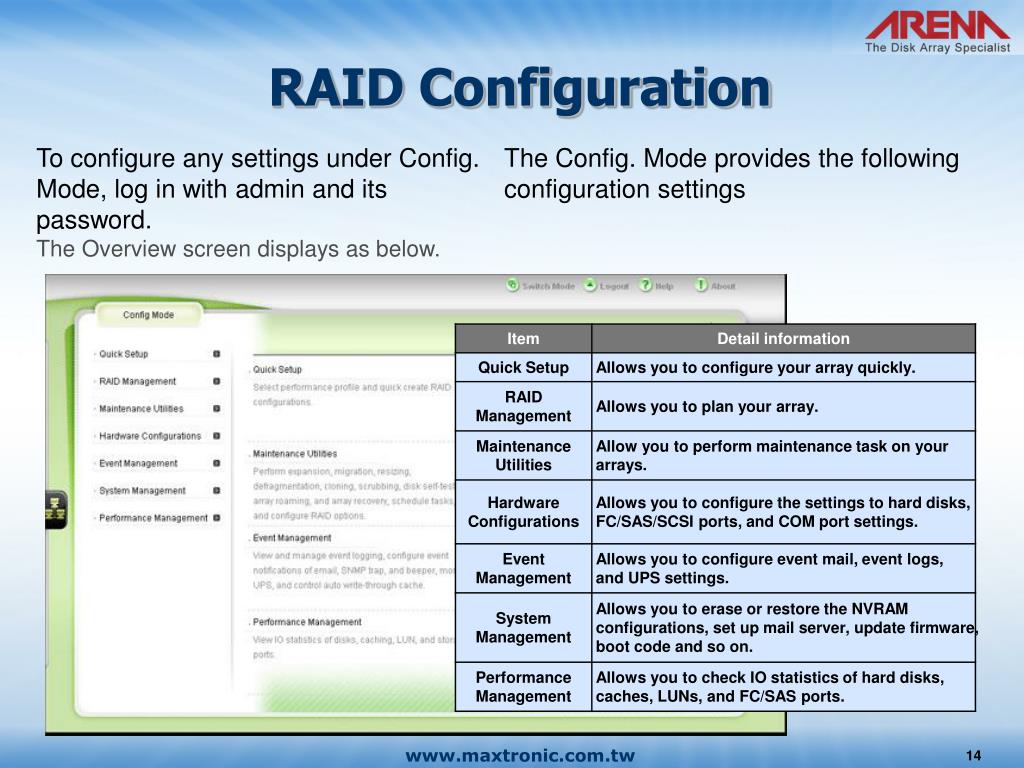Click the www.maxtronic.com.tw footer link

click(x=520, y=756)
